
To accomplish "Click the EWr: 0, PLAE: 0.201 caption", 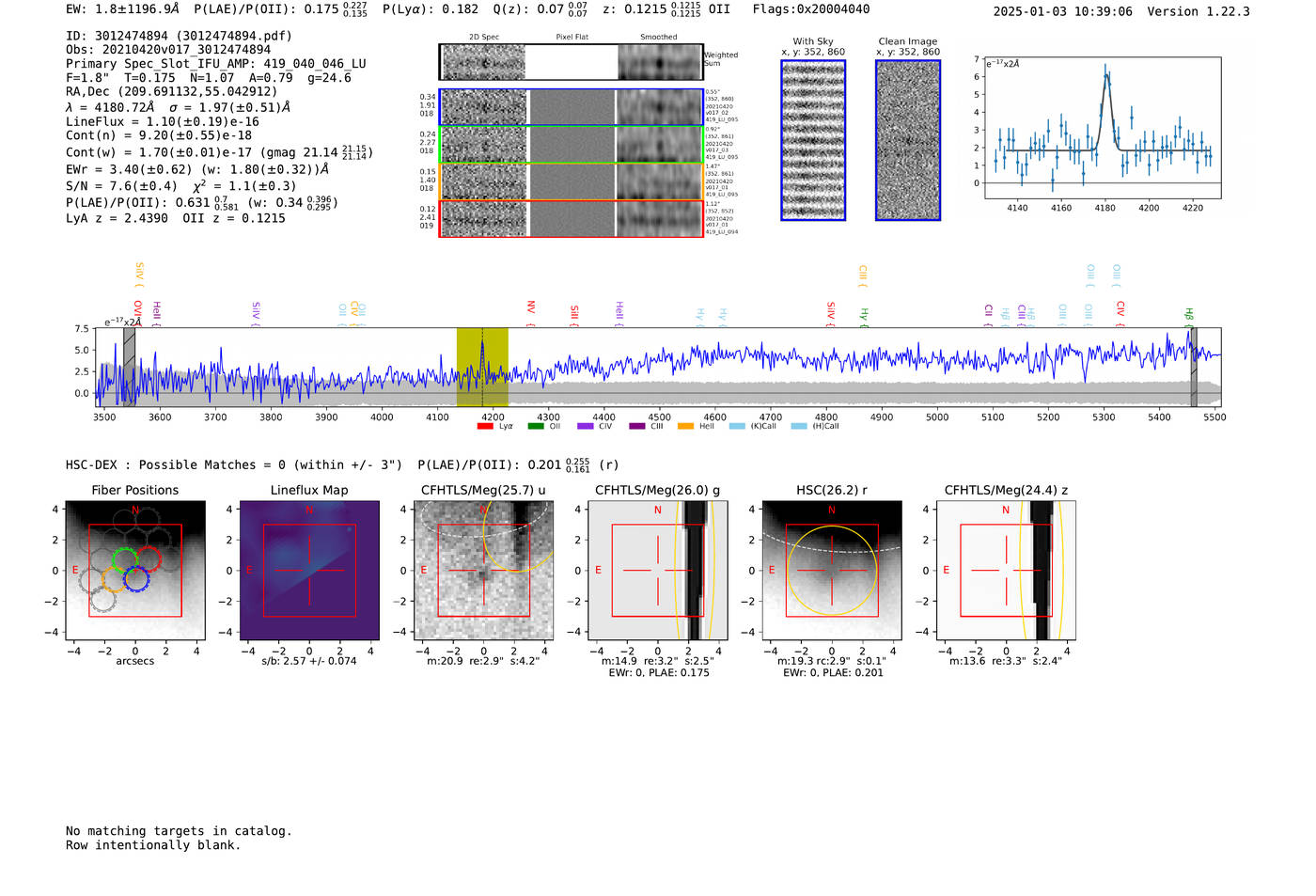I will [833, 673].
